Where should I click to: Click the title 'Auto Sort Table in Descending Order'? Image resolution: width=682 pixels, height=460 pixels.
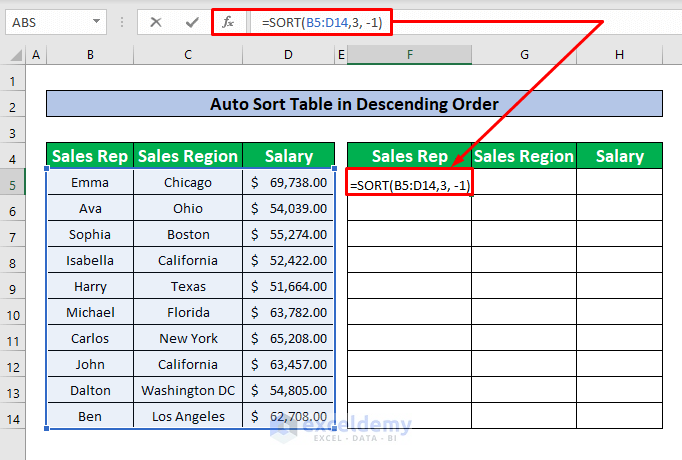click(354, 103)
